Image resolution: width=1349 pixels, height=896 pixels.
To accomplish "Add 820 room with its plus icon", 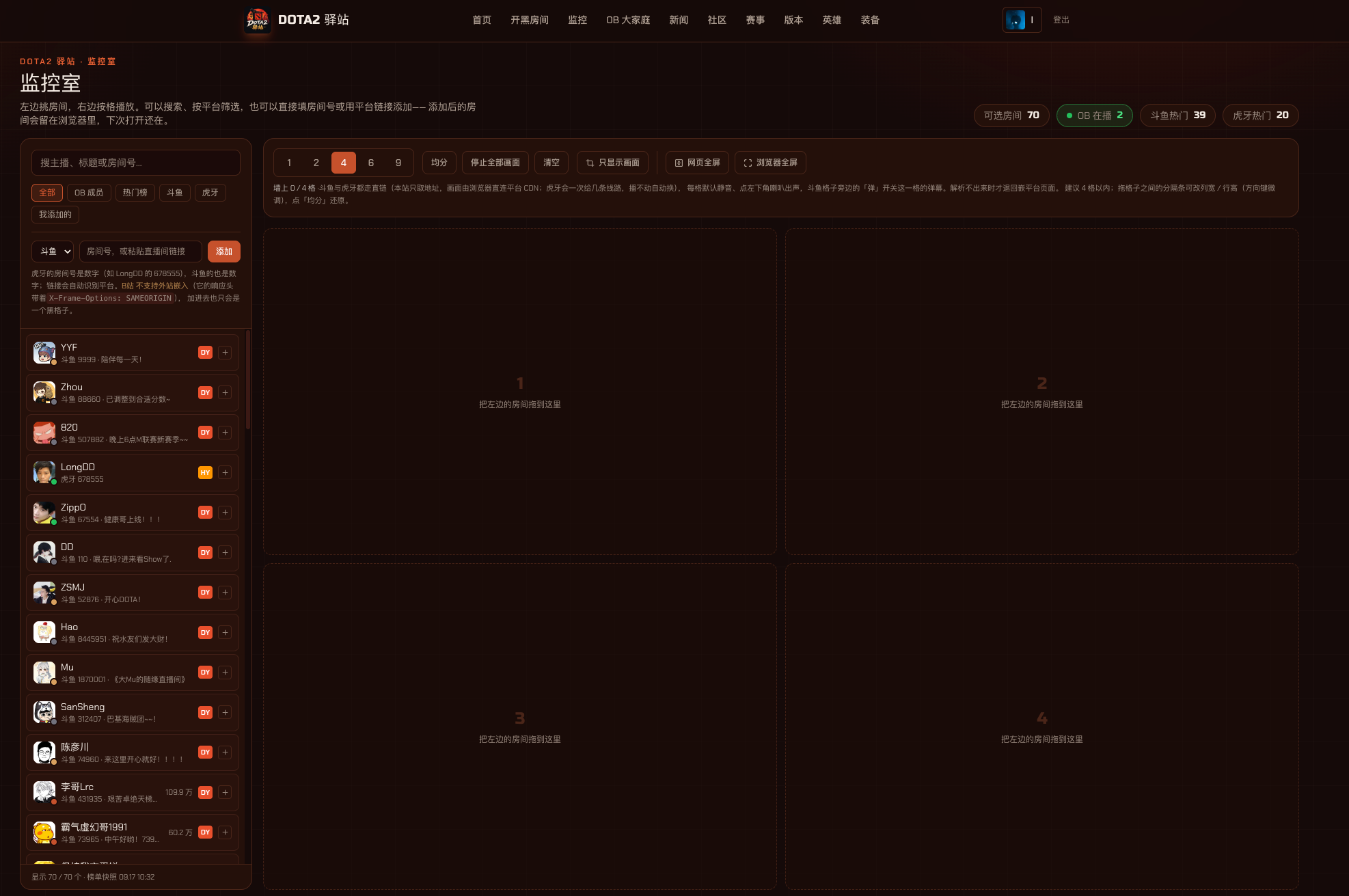I will pos(225,433).
